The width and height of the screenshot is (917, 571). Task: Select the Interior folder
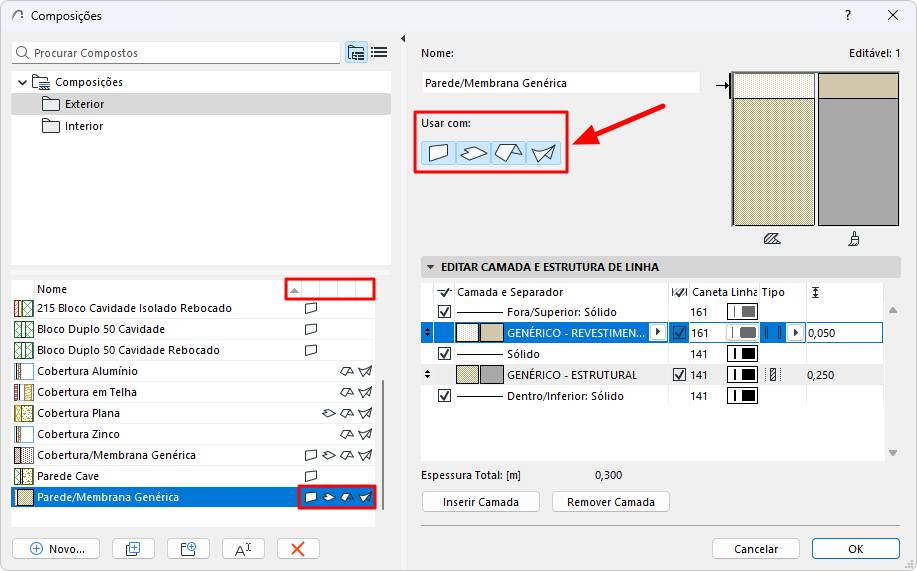point(201,126)
